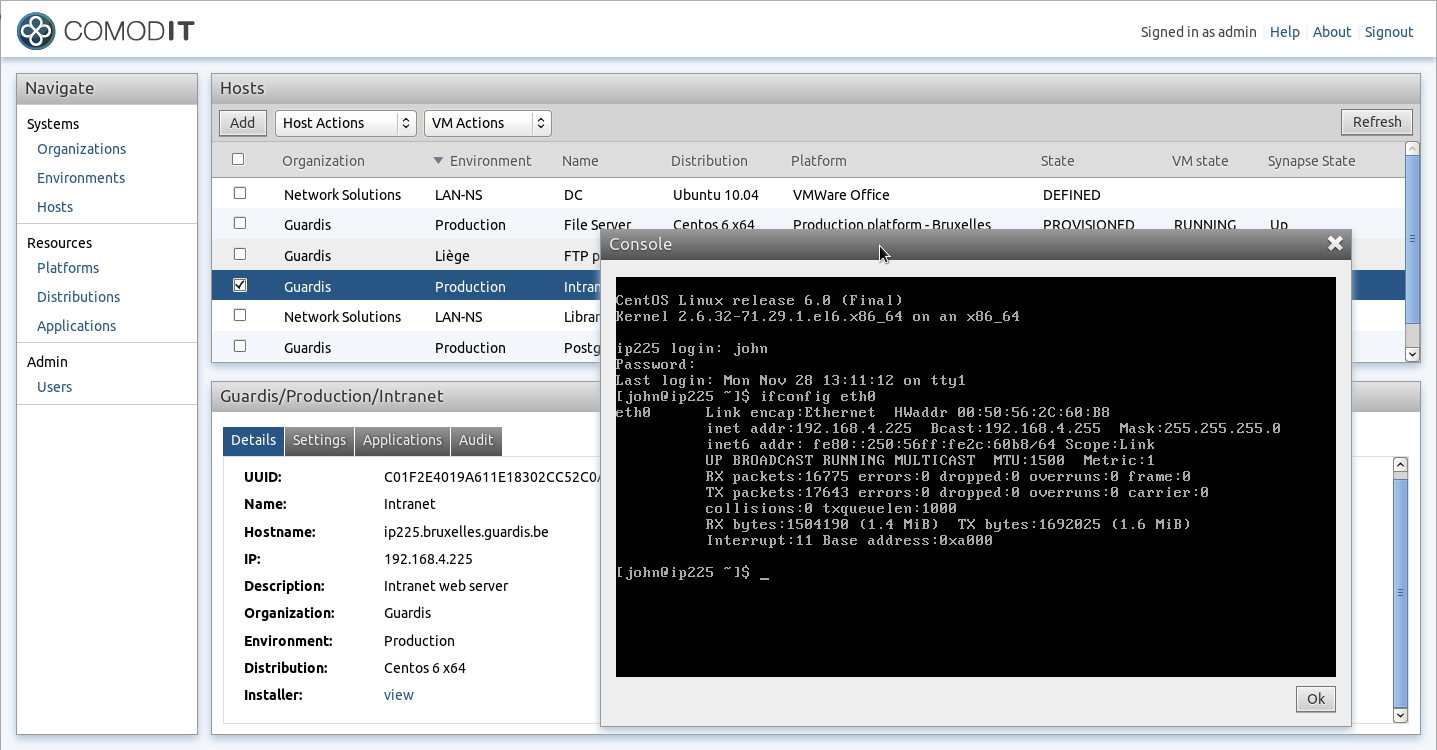Click details panel scrollbar up arrow
This screenshot has width=1437, height=750.
pyautogui.click(x=1400, y=465)
